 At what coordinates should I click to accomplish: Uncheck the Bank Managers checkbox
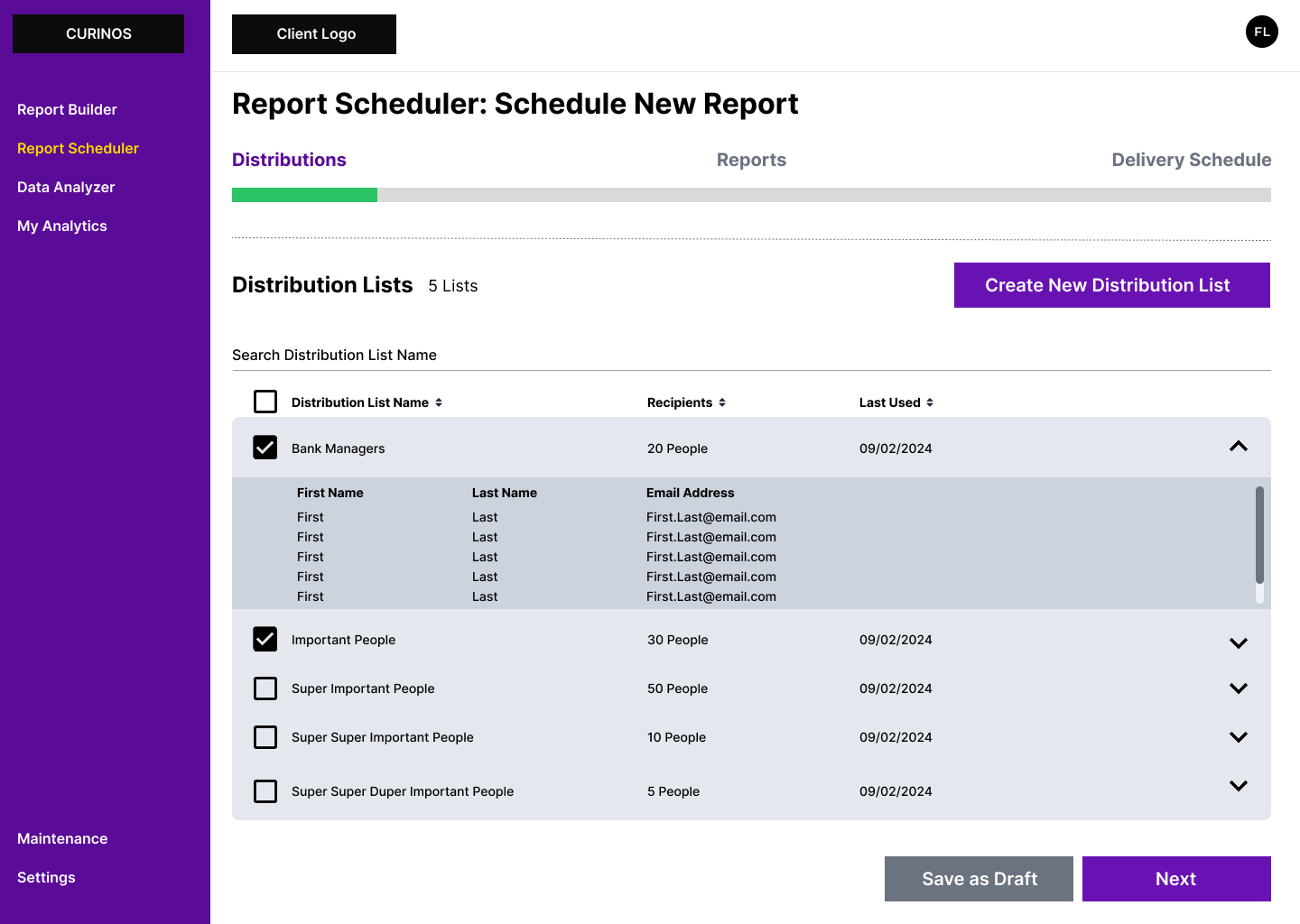265,448
